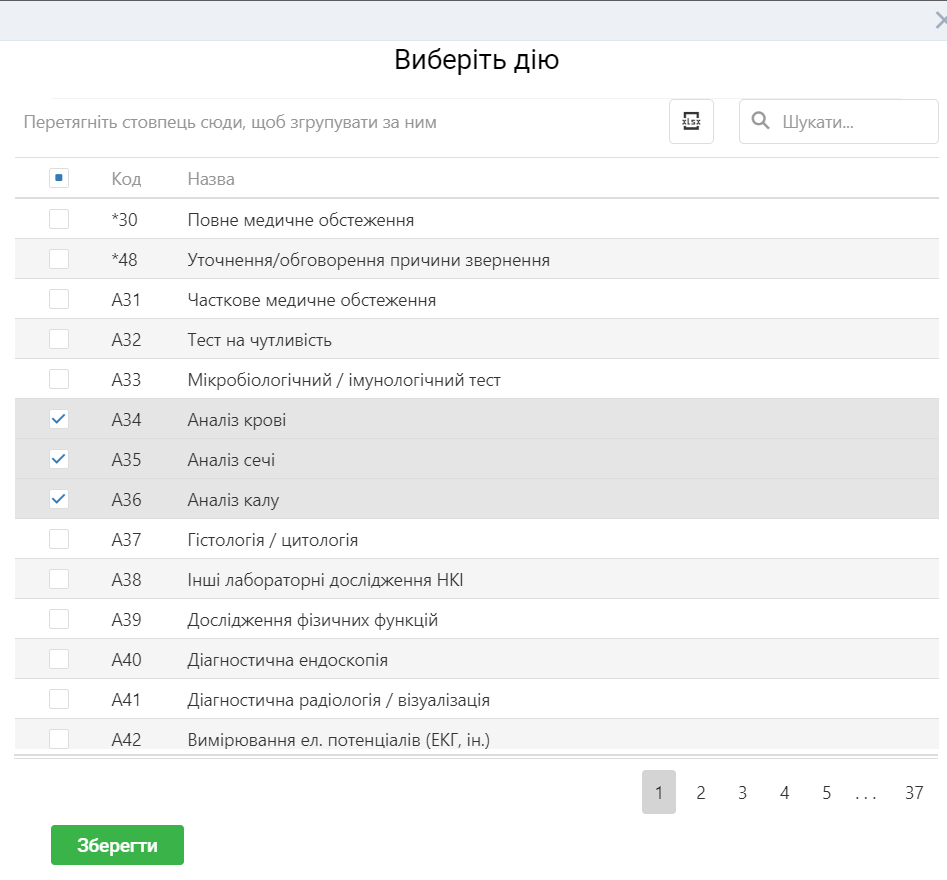Click the code cell A40
The image size is (947, 880).
126,660
